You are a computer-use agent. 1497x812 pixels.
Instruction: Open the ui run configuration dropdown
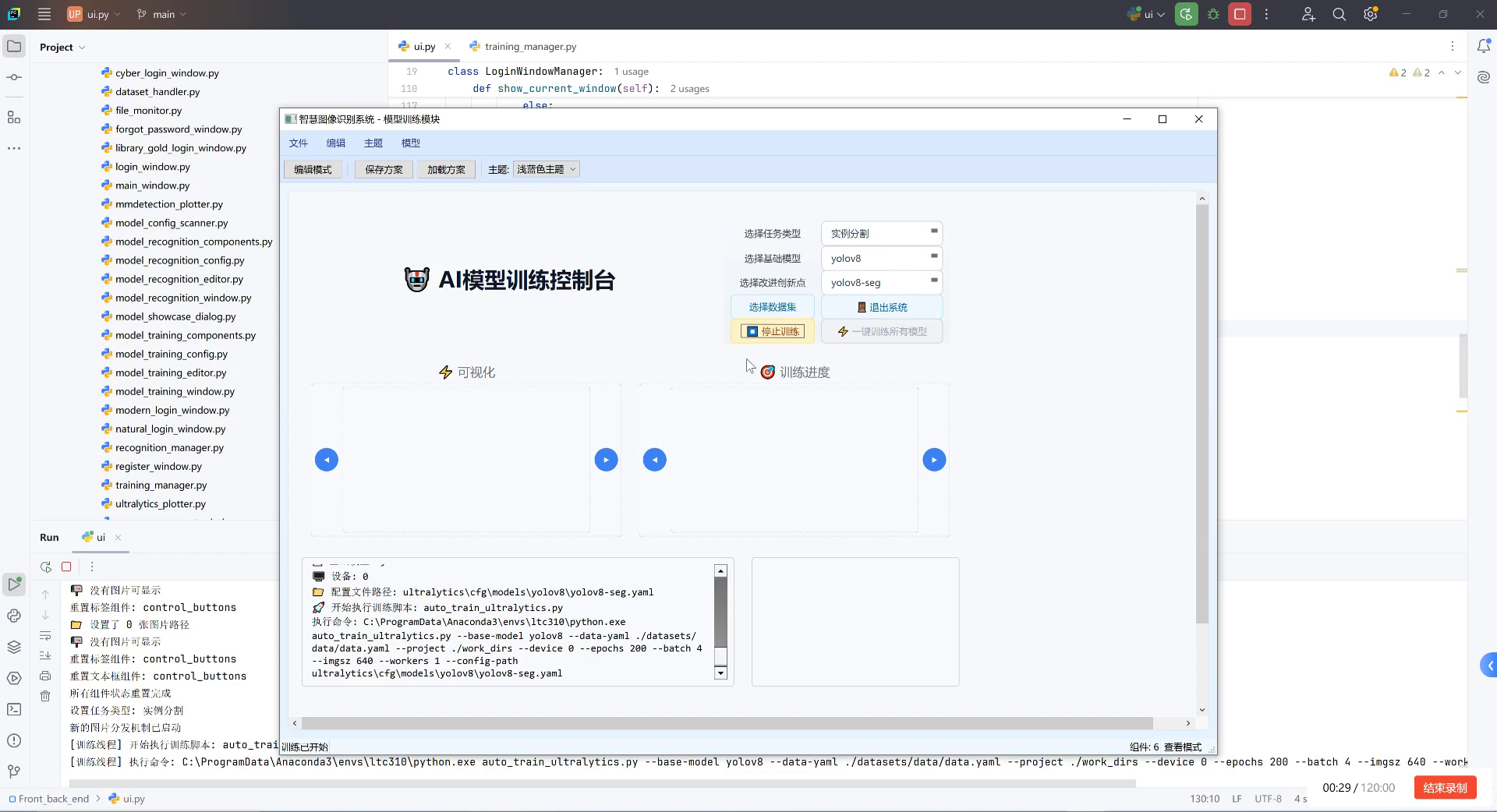coord(1145,14)
